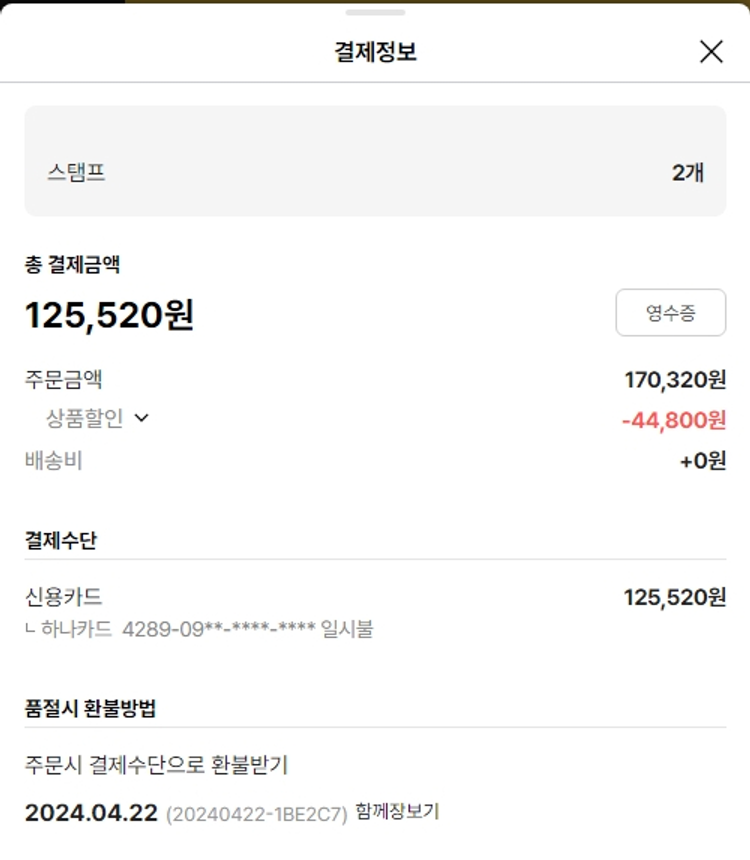Click the sheet drag handle at top
Image resolution: width=750 pixels, height=860 pixels.
(x=375, y=13)
